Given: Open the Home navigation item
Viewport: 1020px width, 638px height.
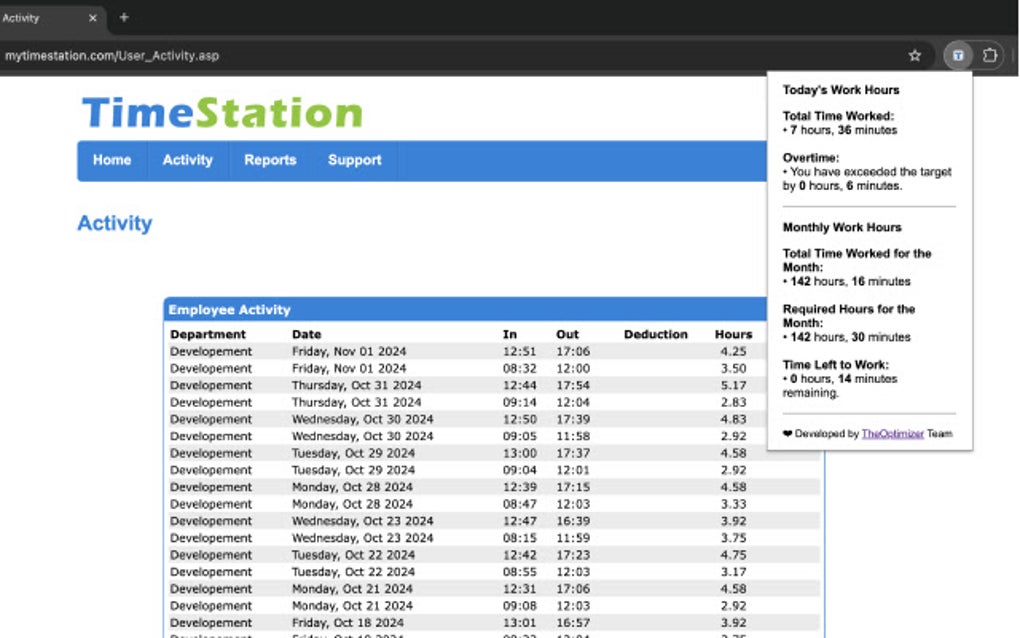Looking at the screenshot, I should (112, 160).
